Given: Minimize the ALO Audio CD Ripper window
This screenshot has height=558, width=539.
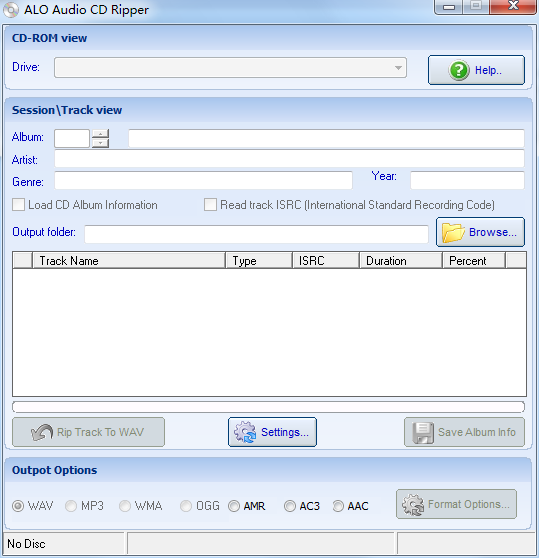Looking at the screenshot, I should tap(449, 6).
